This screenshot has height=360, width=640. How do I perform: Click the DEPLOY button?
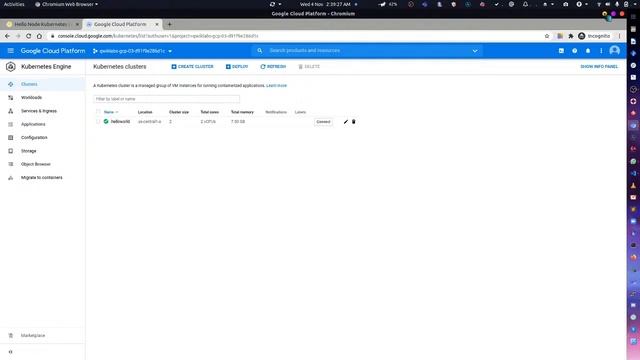(237, 67)
